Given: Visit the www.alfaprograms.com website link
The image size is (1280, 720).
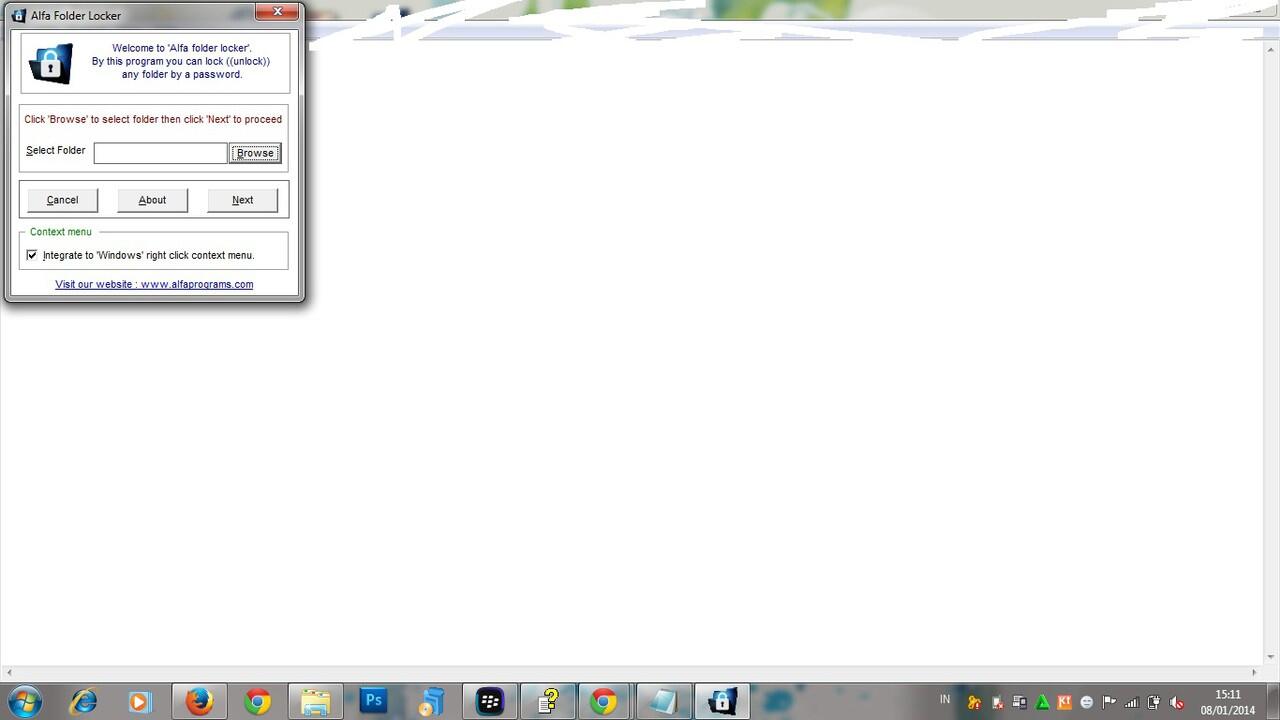Looking at the screenshot, I should [154, 284].
